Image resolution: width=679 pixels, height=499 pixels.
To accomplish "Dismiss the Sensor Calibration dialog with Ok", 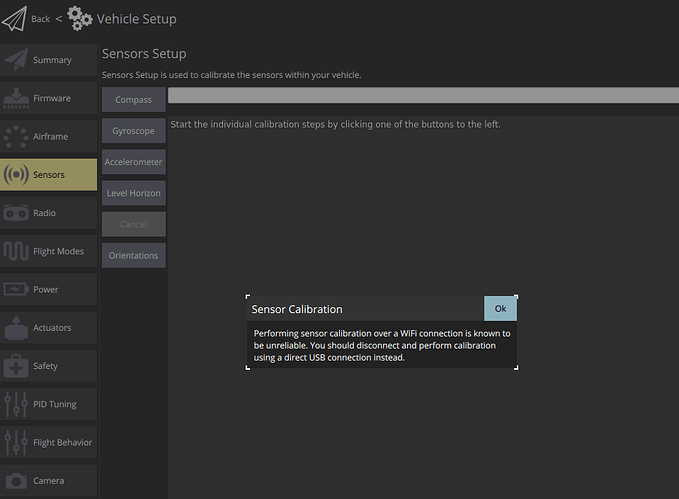I will (x=500, y=309).
